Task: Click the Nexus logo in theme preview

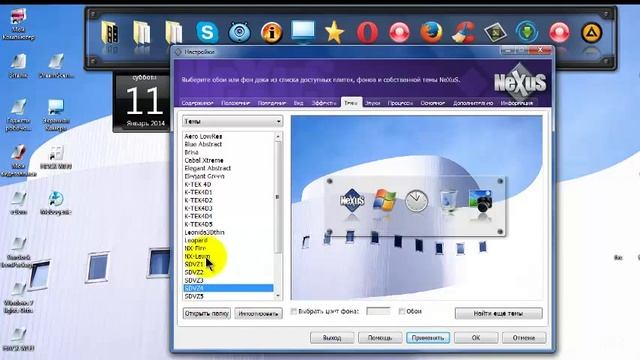Action: [x=352, y=200]
